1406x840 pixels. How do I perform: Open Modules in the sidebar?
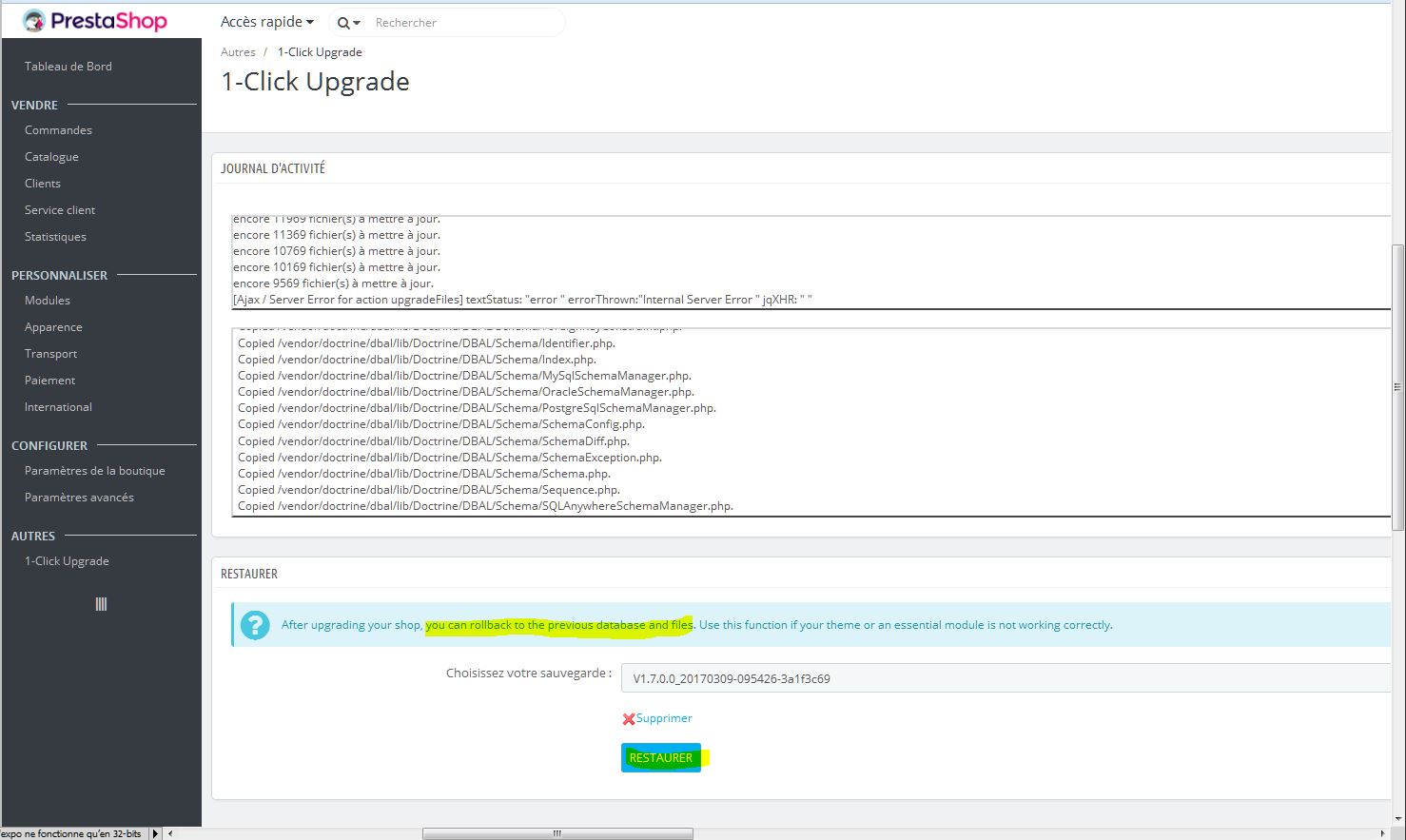(48, 301)
